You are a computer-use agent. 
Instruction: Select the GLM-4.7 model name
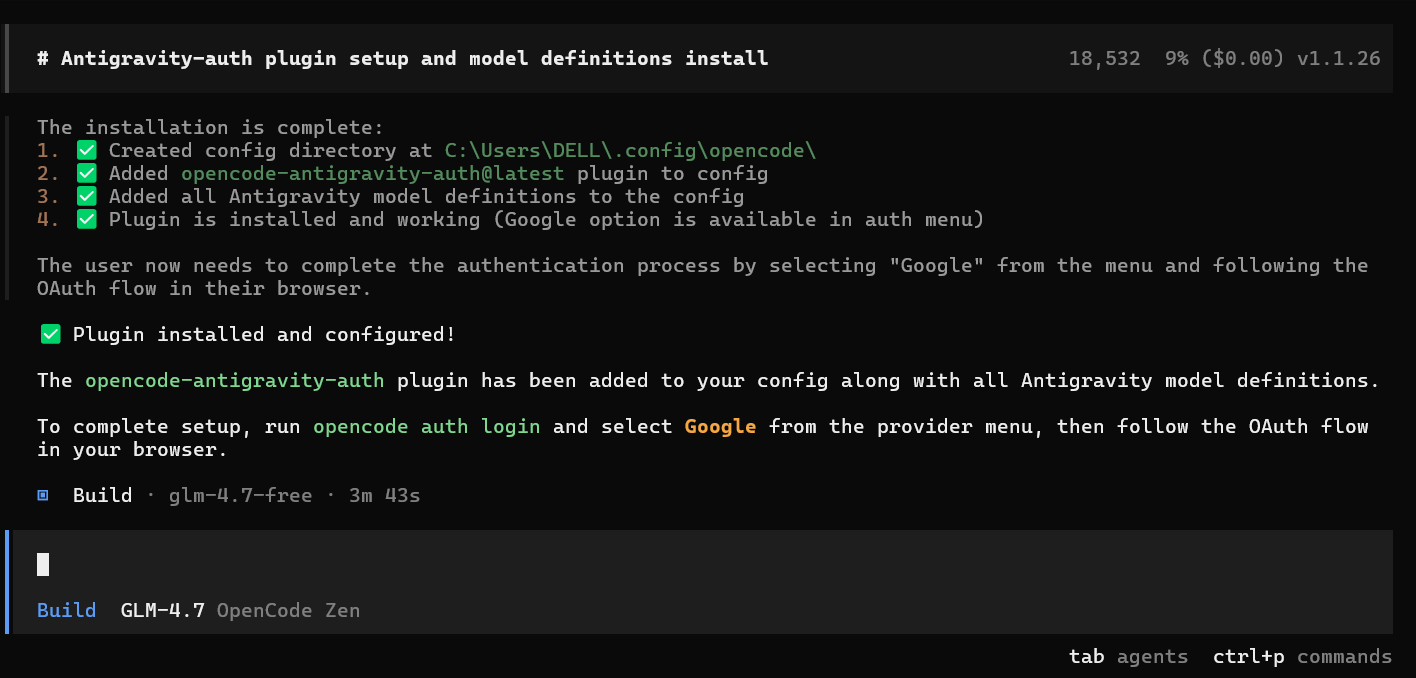163,610
